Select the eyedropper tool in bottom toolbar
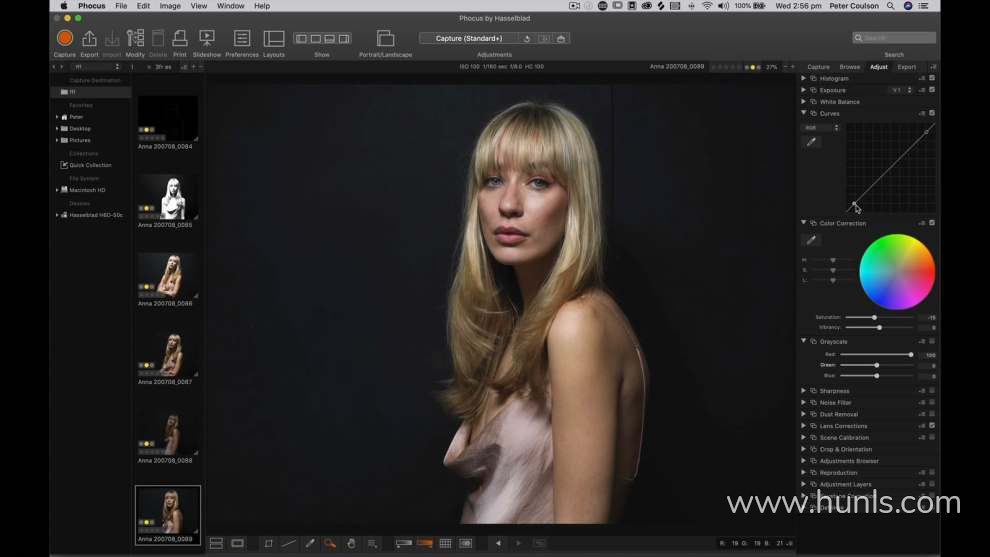This screenshot has width=990, height=557. tap(310, 543)
